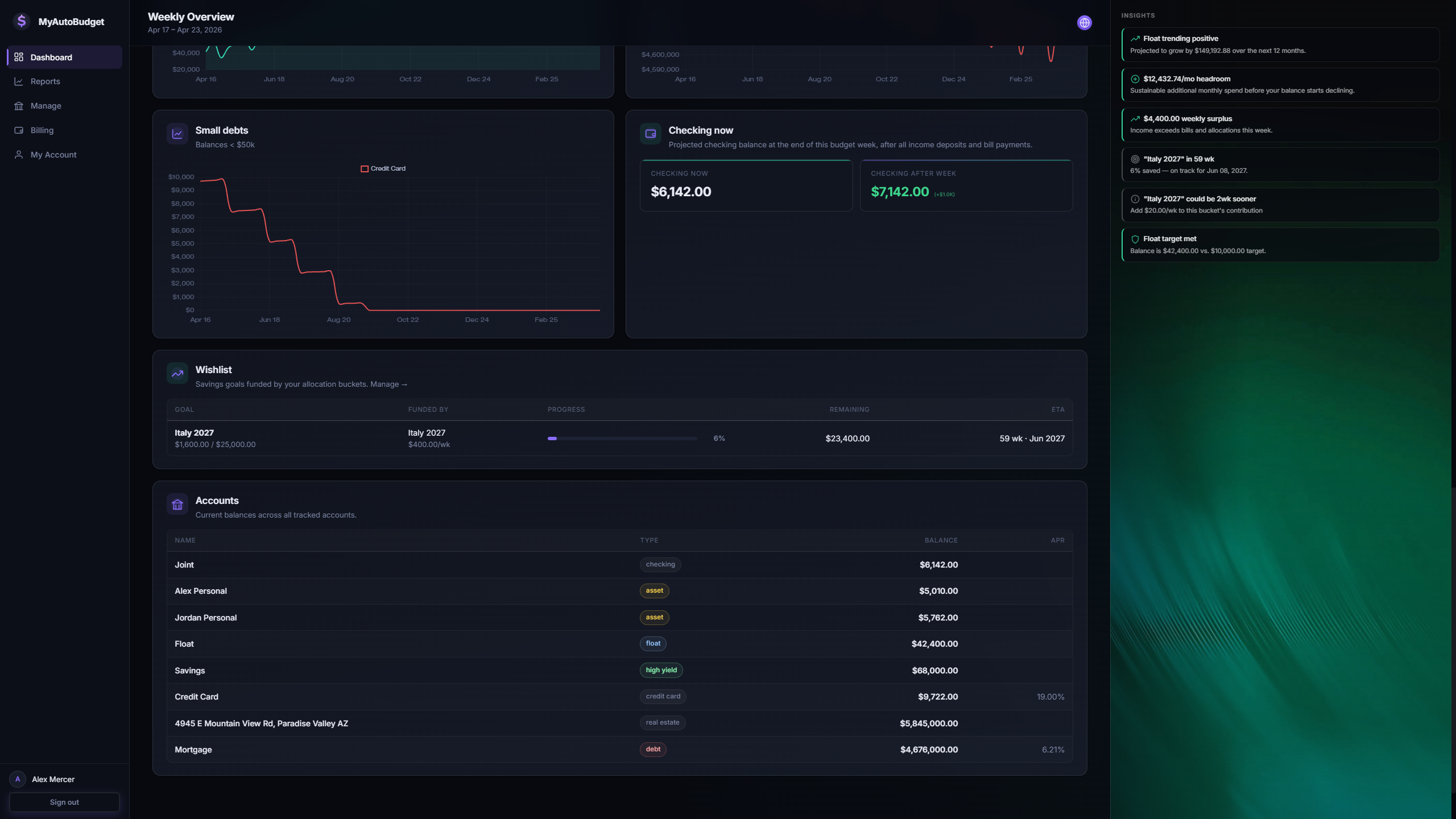
Task: Click the credit card type badge
Action: 663,696
